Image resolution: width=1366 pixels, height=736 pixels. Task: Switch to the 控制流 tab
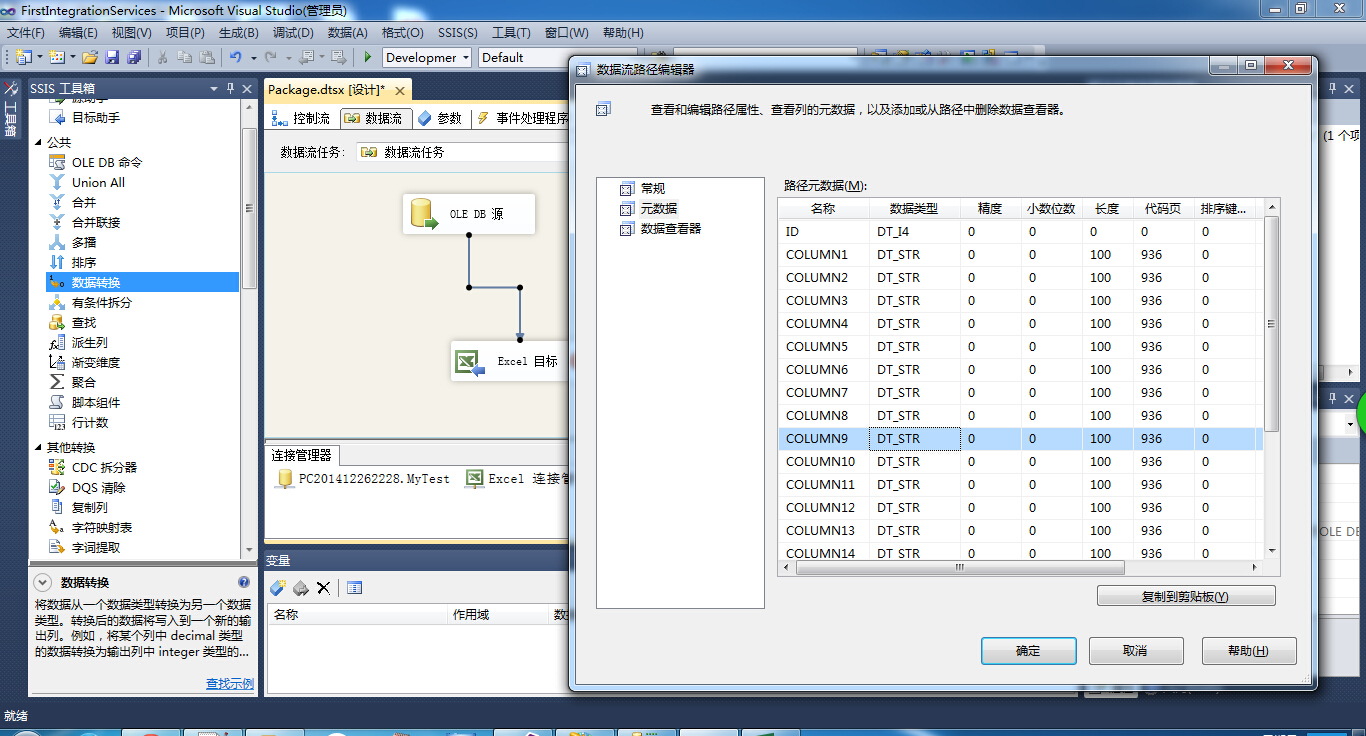303,118
